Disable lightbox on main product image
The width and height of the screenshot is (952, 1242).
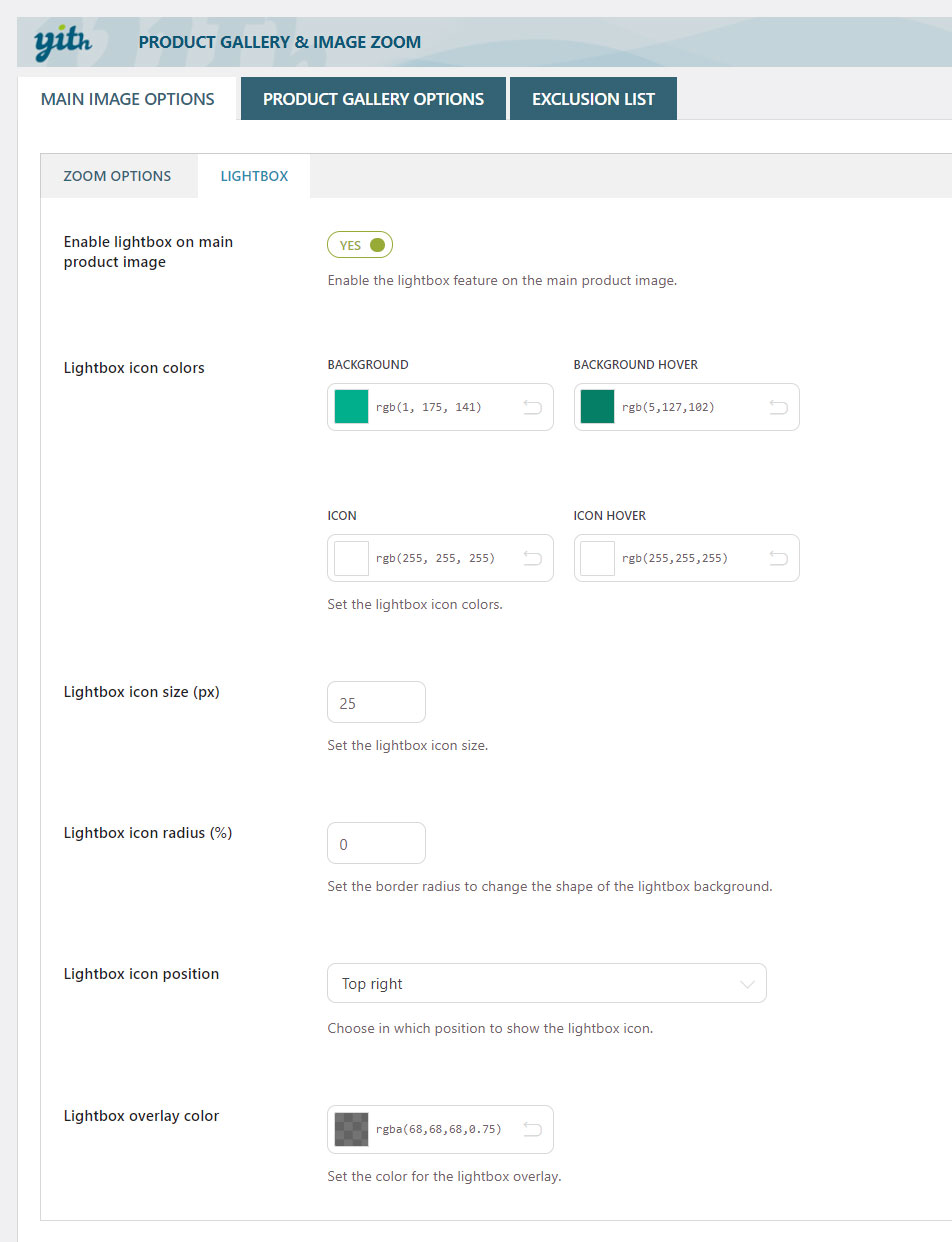tap(360, 245)
